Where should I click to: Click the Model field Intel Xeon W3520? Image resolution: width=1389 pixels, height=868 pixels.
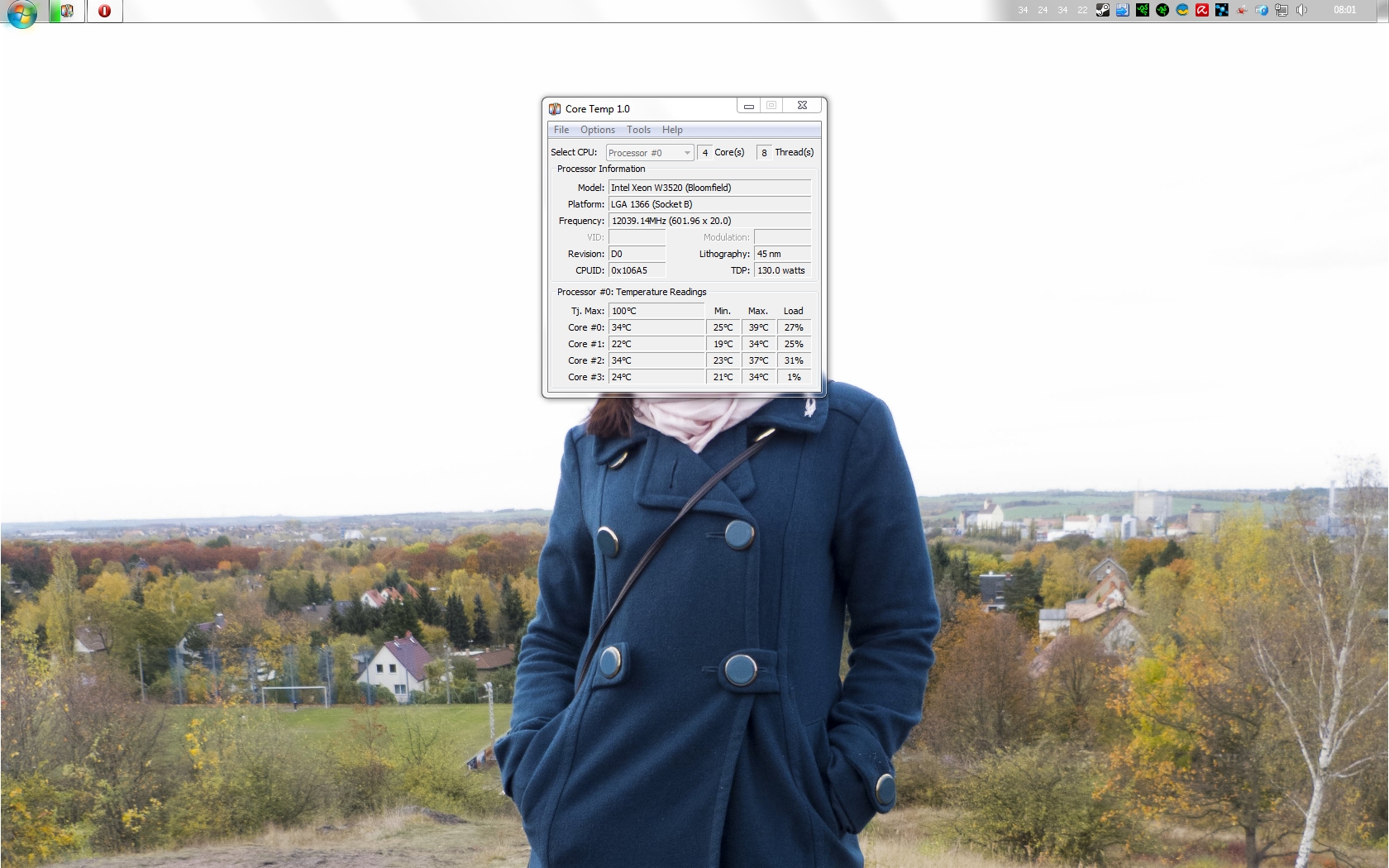pyautogui.click(x=709, y=188)
